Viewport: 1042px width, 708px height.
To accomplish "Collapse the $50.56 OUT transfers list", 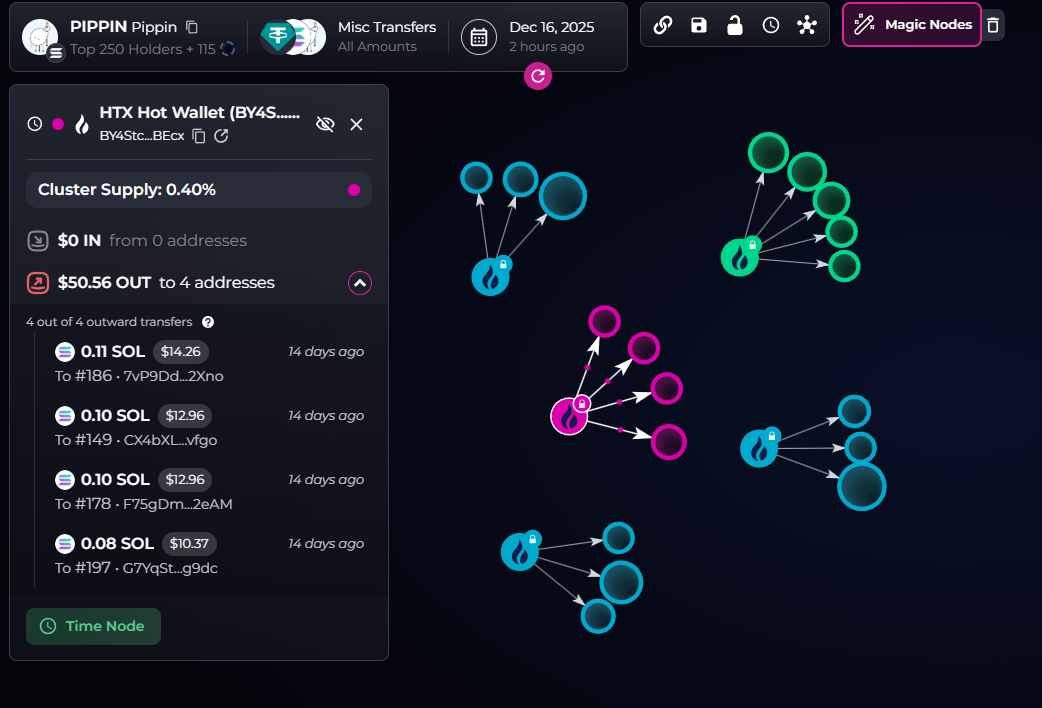I will 360,283.
